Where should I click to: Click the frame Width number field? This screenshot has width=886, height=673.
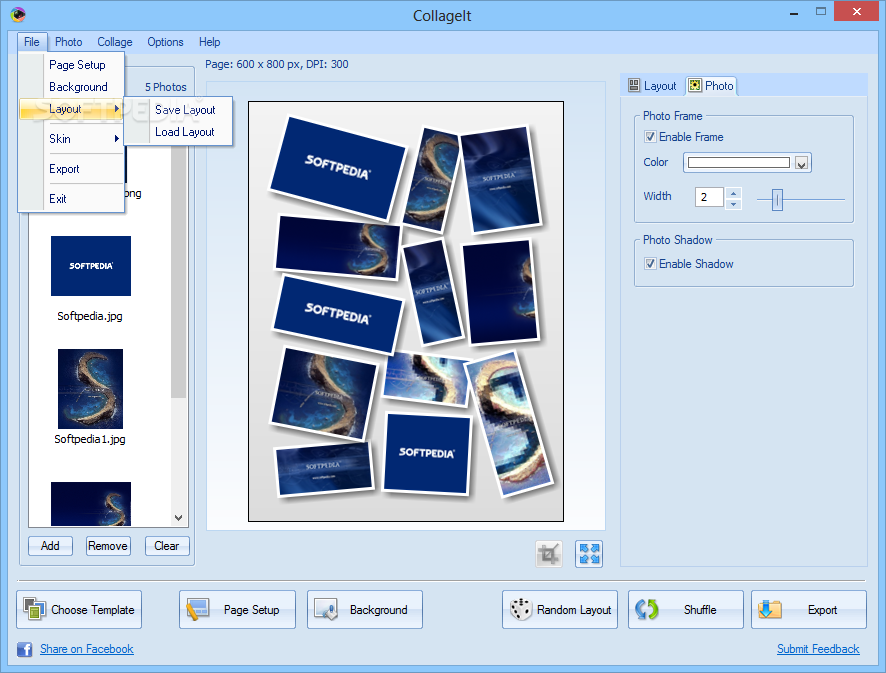pos(710,197)
